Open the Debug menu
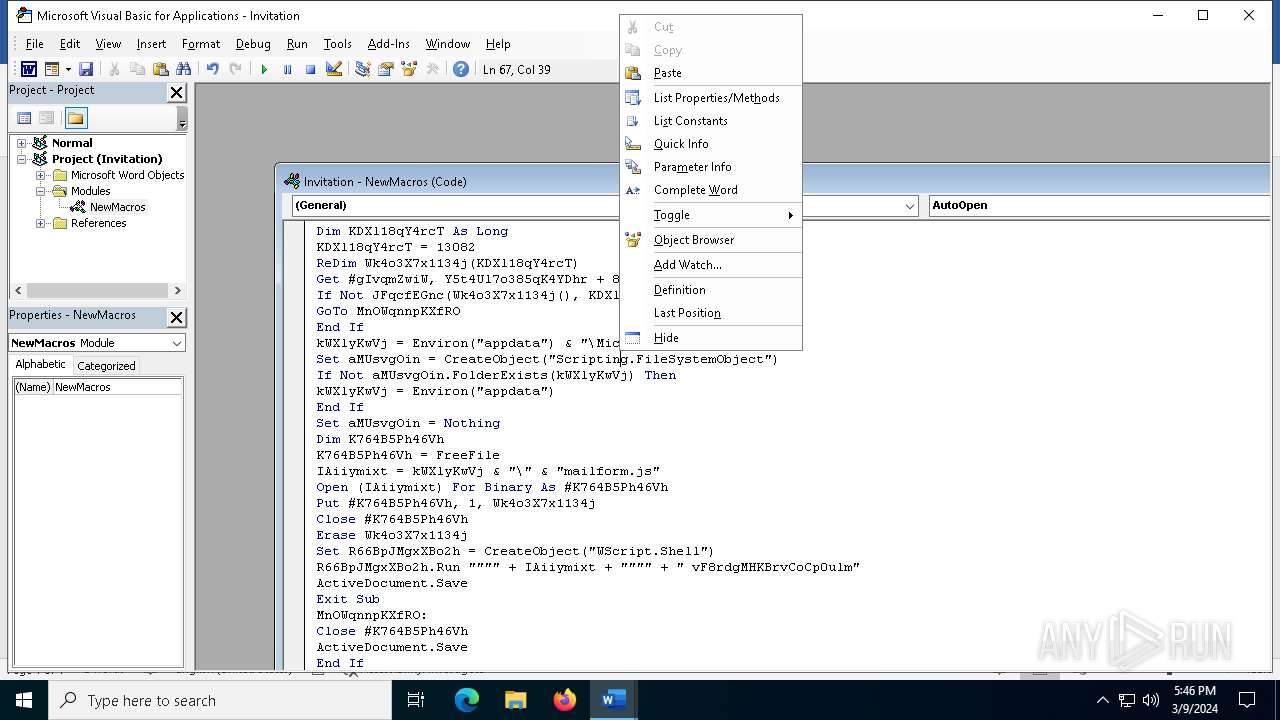 click(x=253, y=44)
